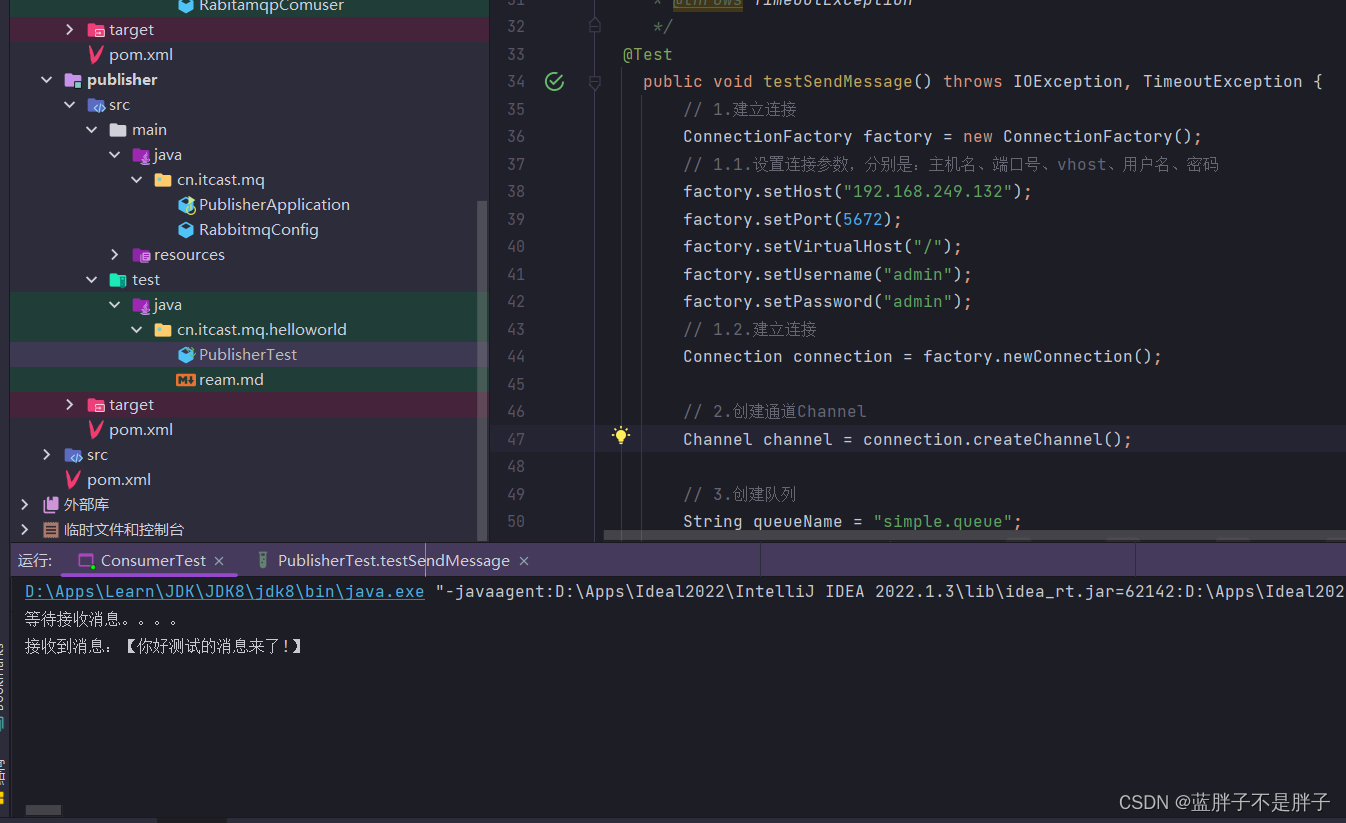1346x823 pixels.
Task: Expand the external libraries node
Action: (25, 505)
